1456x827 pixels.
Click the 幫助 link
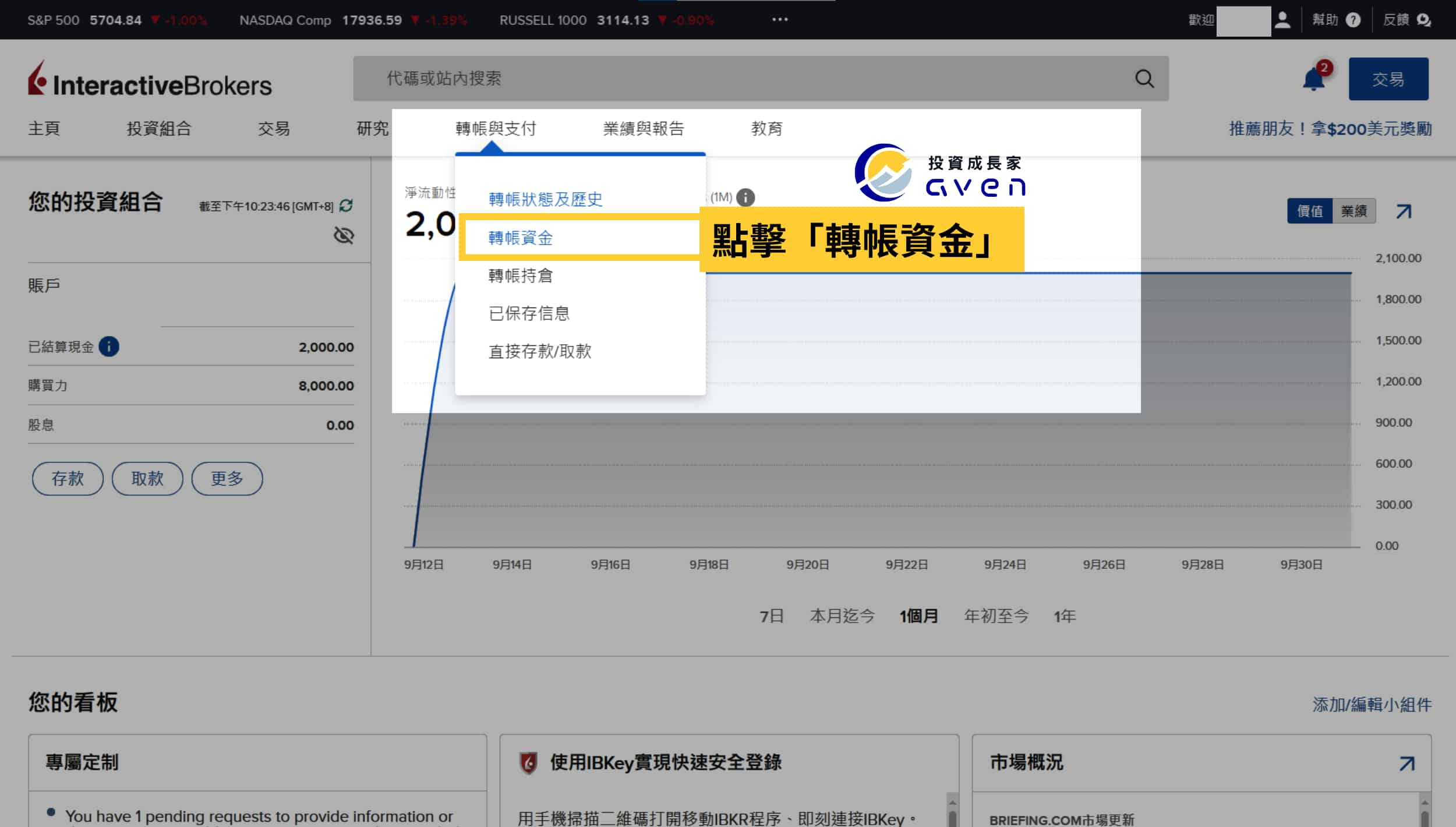[1325, 20]
